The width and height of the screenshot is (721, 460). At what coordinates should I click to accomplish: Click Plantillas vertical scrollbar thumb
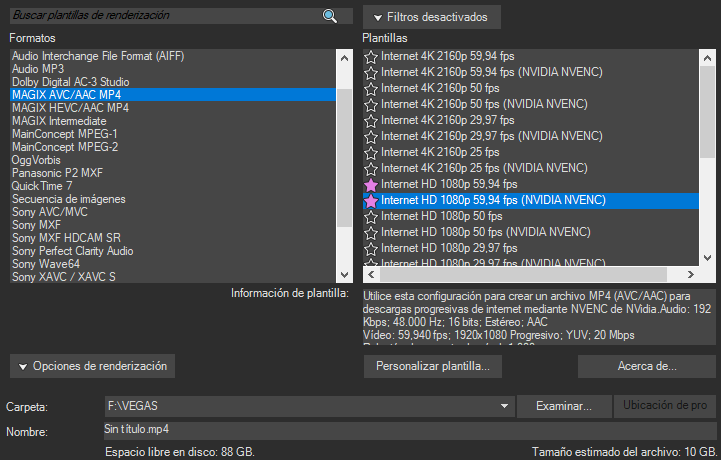point(708,112)
